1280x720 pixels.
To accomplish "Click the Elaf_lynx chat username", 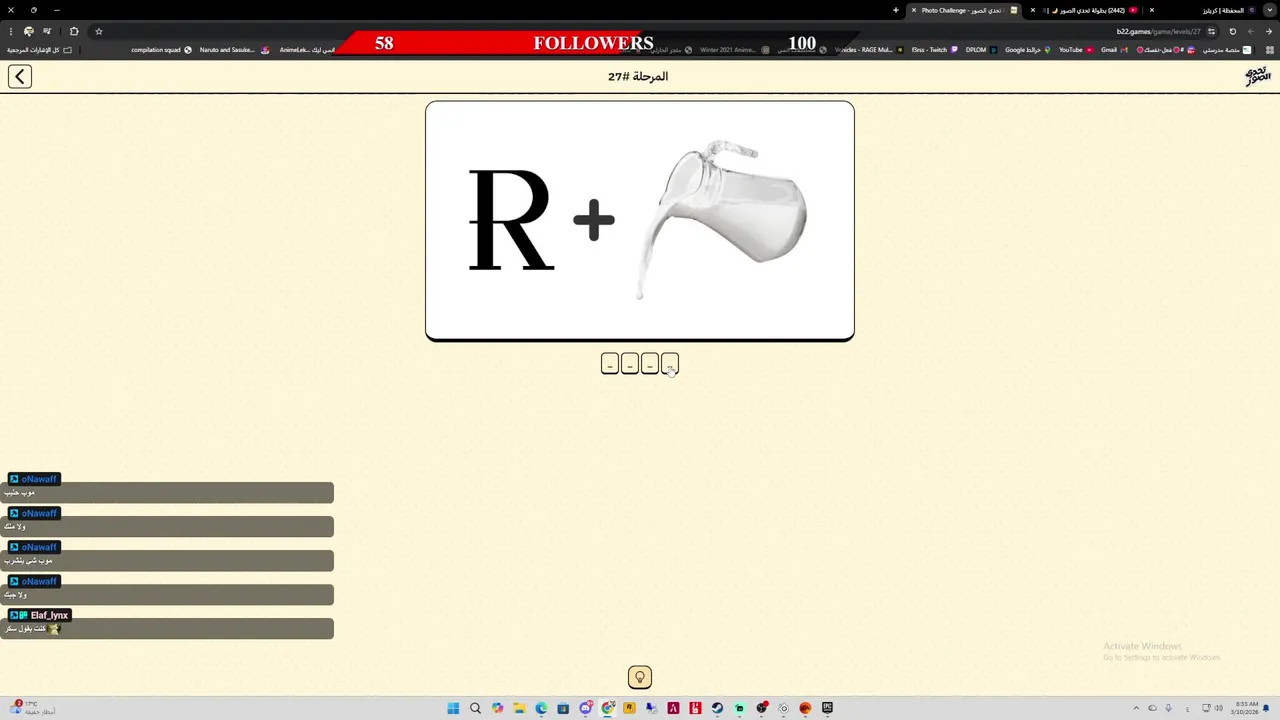I will (x=49, y=615).
